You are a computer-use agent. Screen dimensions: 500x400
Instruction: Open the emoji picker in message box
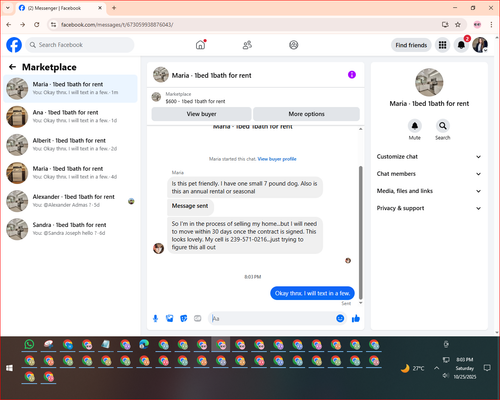click(x=340, y=318)
